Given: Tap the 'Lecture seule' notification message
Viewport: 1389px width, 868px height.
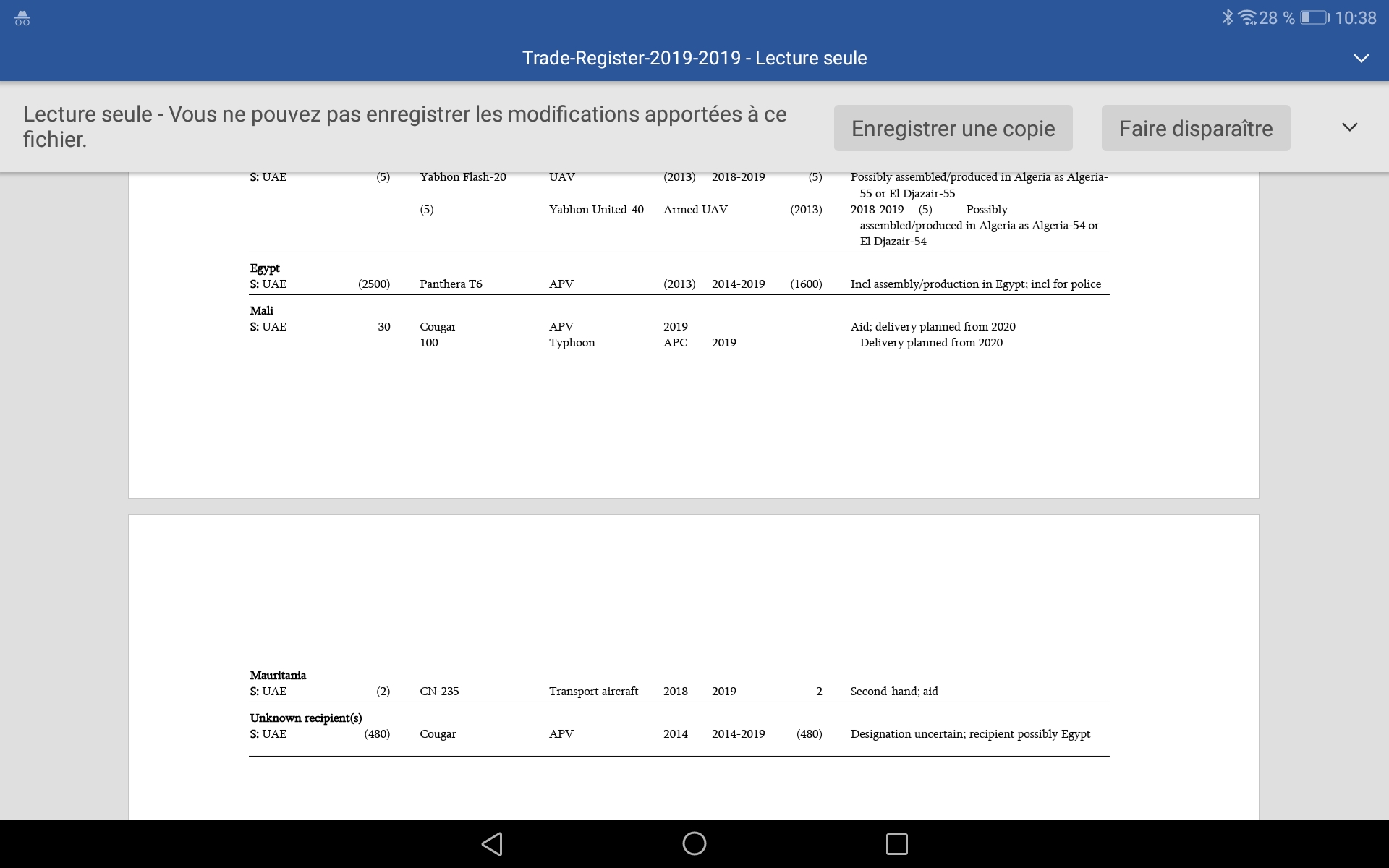Looking at the screenshot, I should tap(405, 127).
